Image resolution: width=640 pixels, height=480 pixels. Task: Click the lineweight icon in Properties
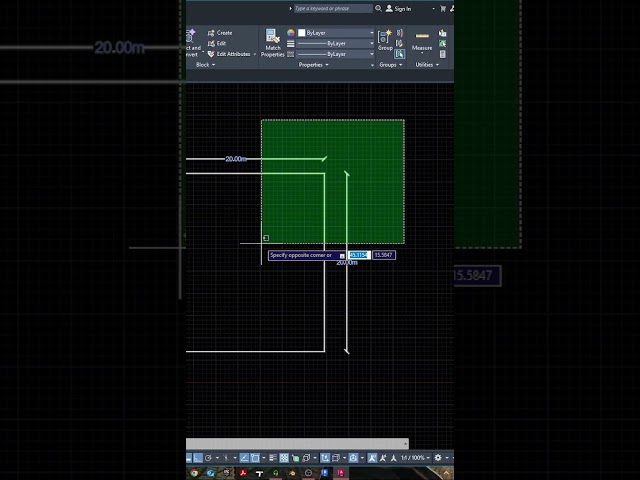(291, 43)
